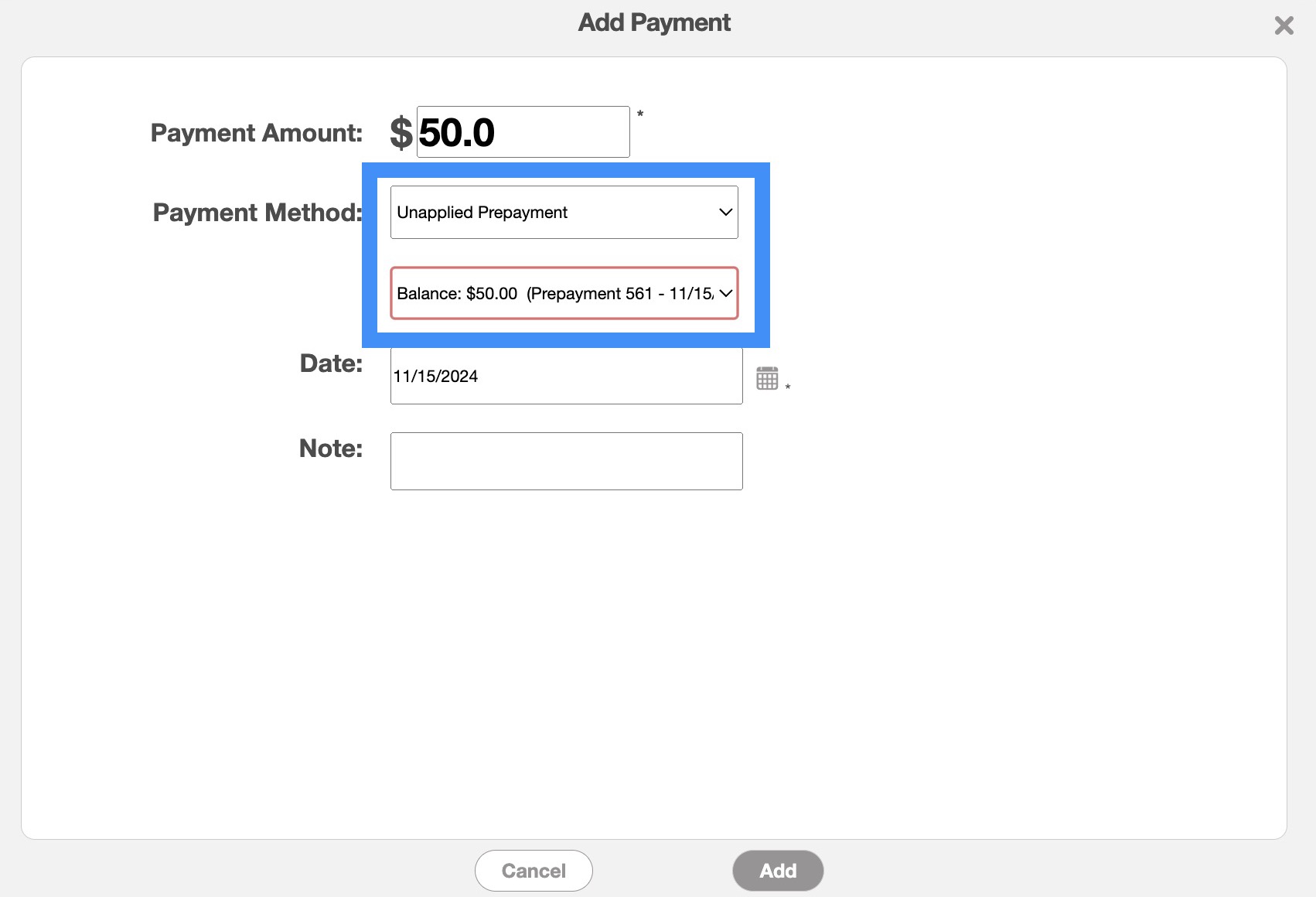Click the "Date:" label
This screenshot has height=897, width=1316.
331,363
